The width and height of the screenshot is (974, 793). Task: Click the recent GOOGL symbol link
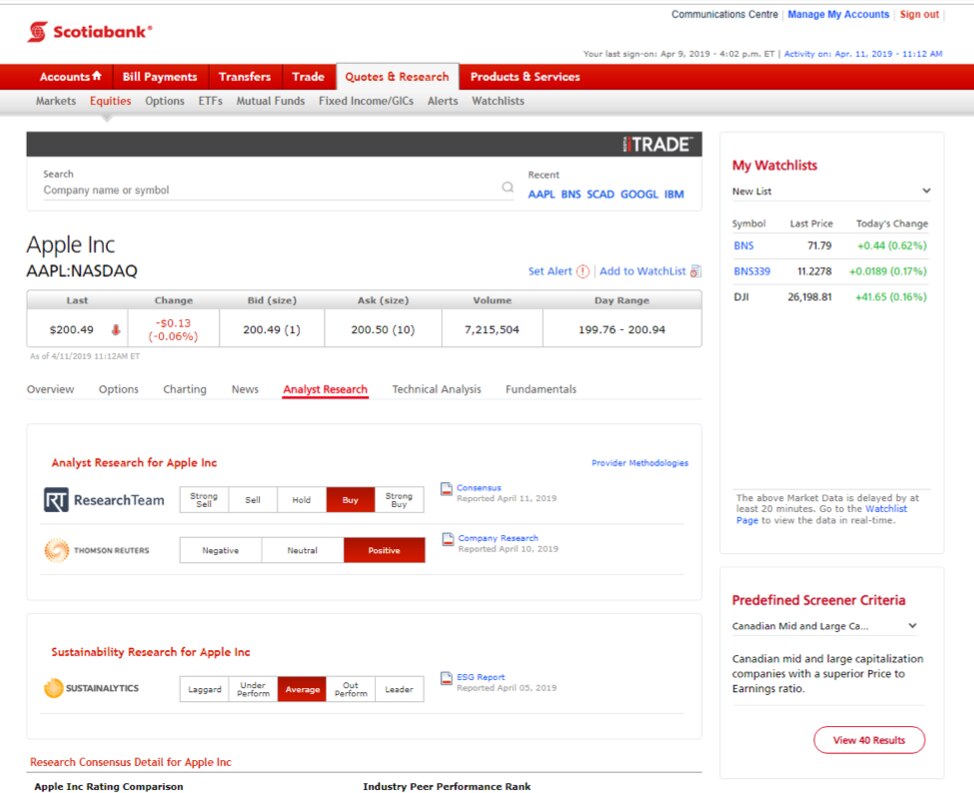pos(639,194)
